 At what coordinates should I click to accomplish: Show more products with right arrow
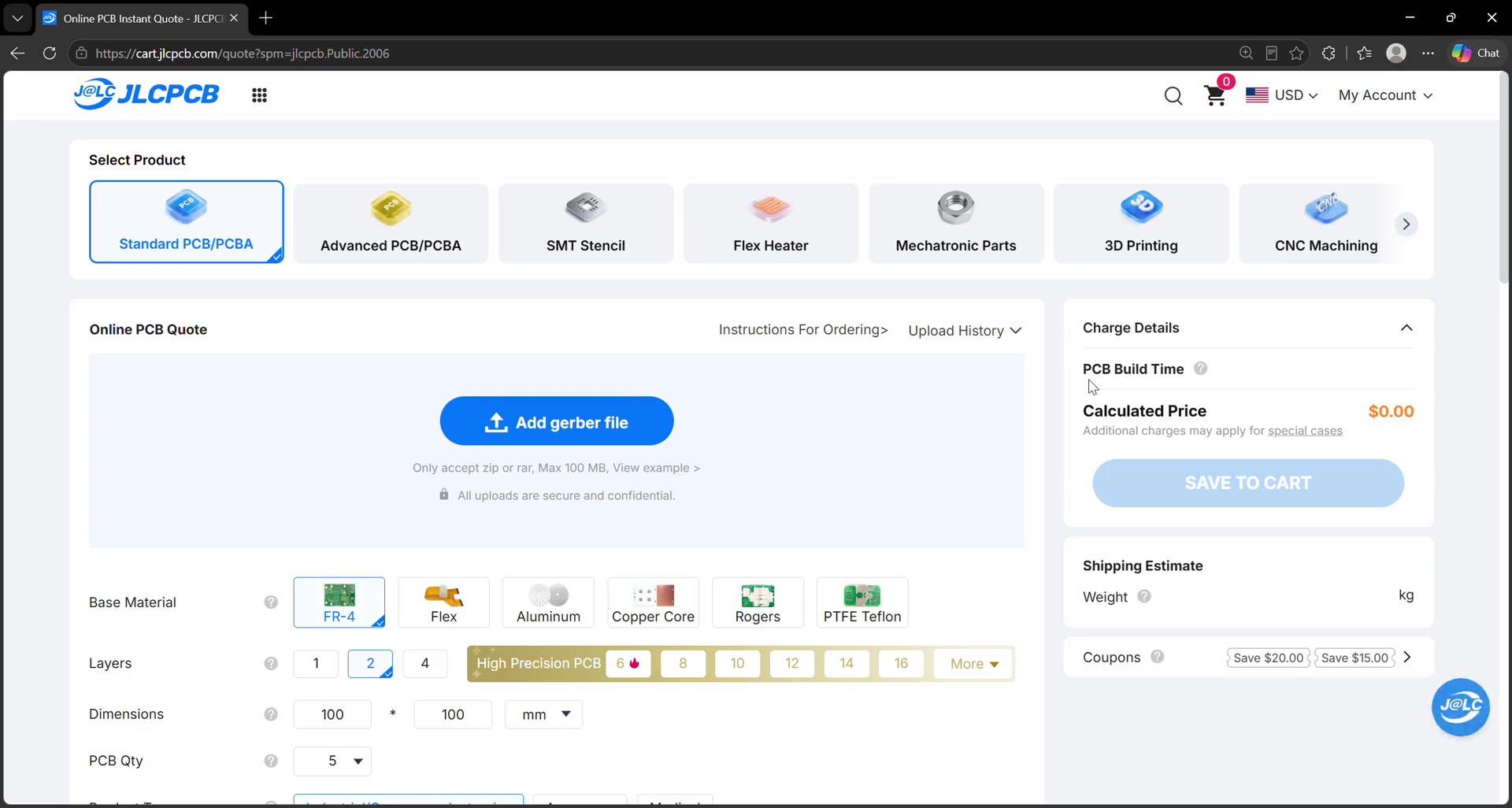[x=1406, y=224]
